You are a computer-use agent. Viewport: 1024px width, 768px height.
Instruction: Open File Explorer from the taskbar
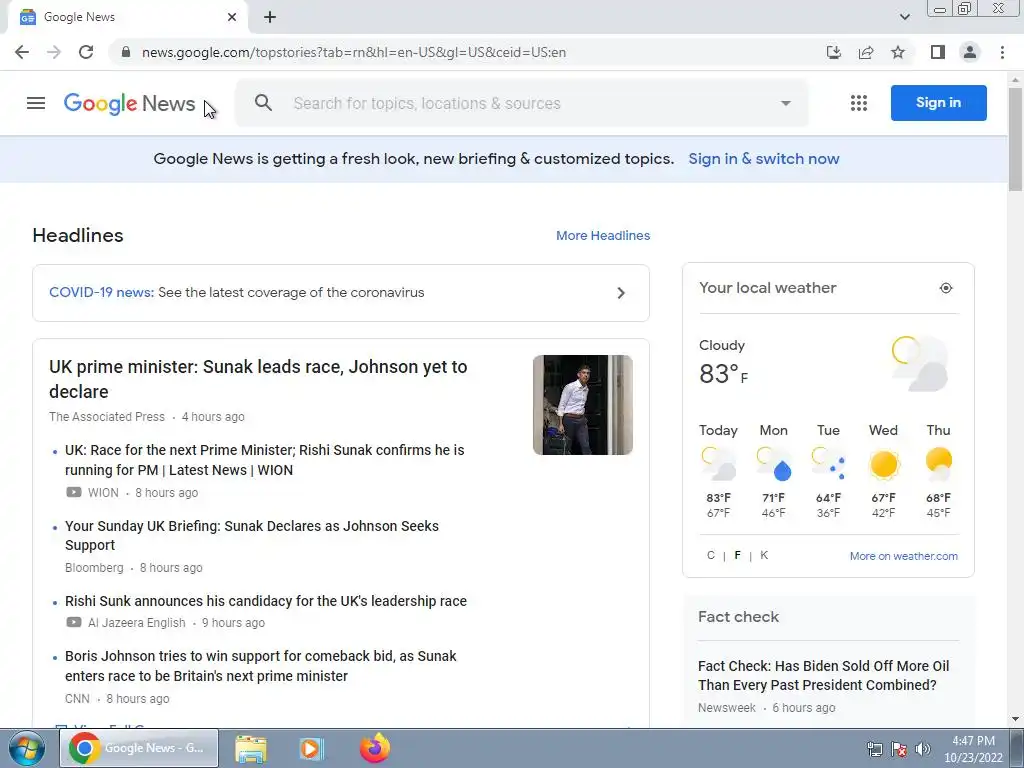251,749
